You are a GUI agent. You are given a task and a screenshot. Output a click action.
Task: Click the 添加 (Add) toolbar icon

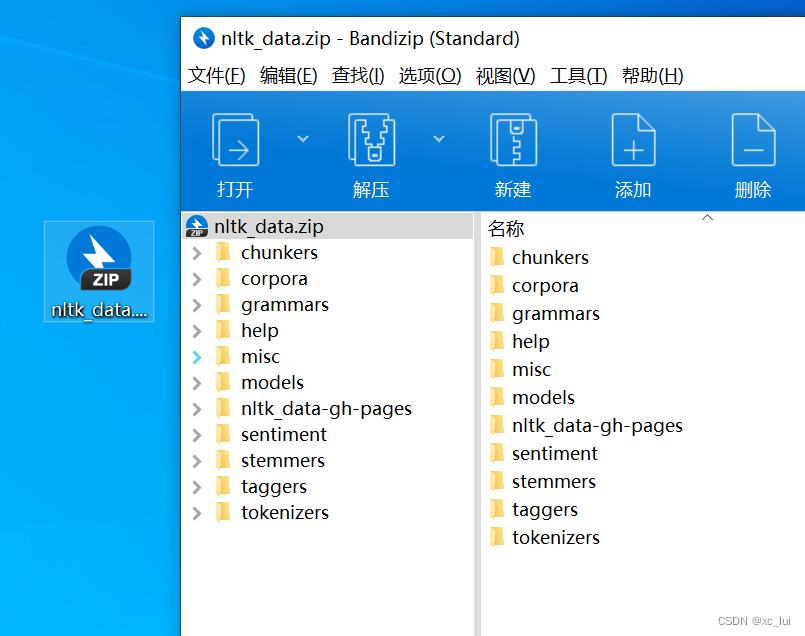634,140
